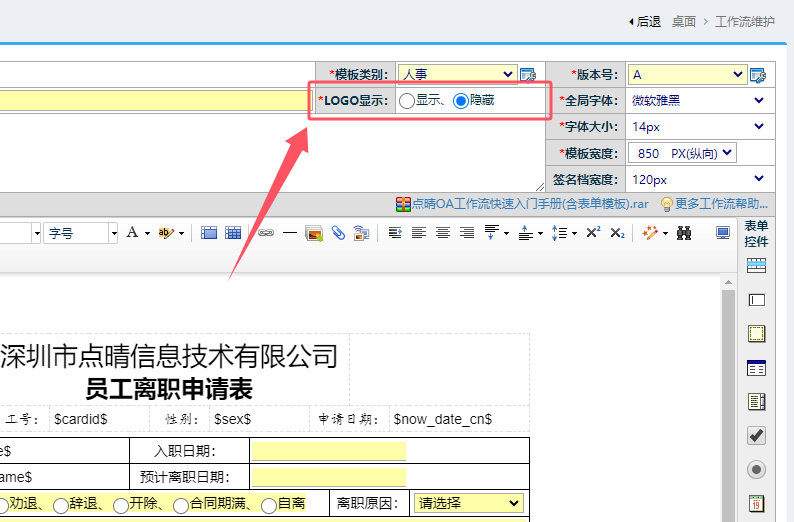Open the 模板类别 dropdown showing 人事
This screenshot has height=522, width=794.
click(x=457, y=74)
